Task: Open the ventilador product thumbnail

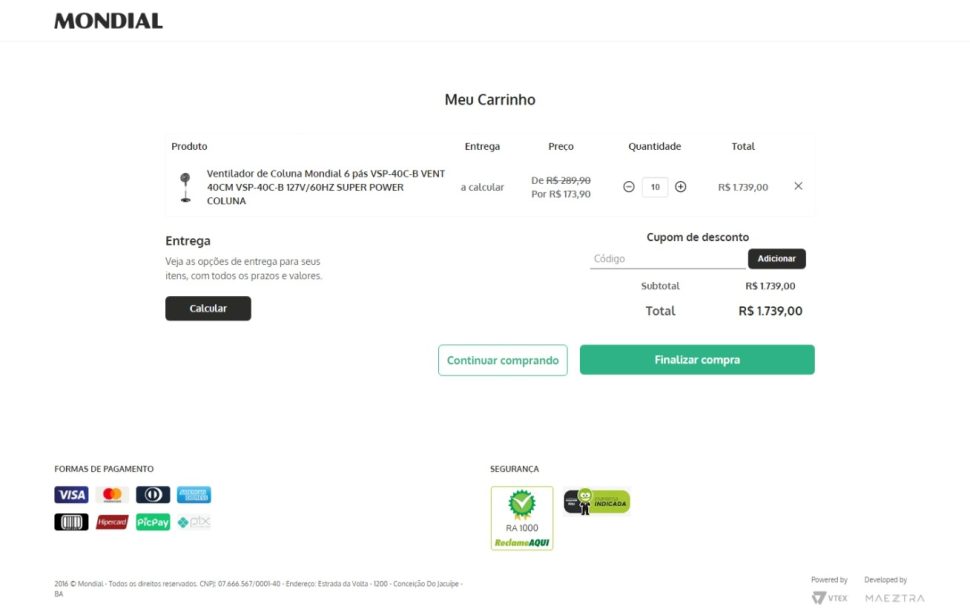Action: [x=185, y=187]
